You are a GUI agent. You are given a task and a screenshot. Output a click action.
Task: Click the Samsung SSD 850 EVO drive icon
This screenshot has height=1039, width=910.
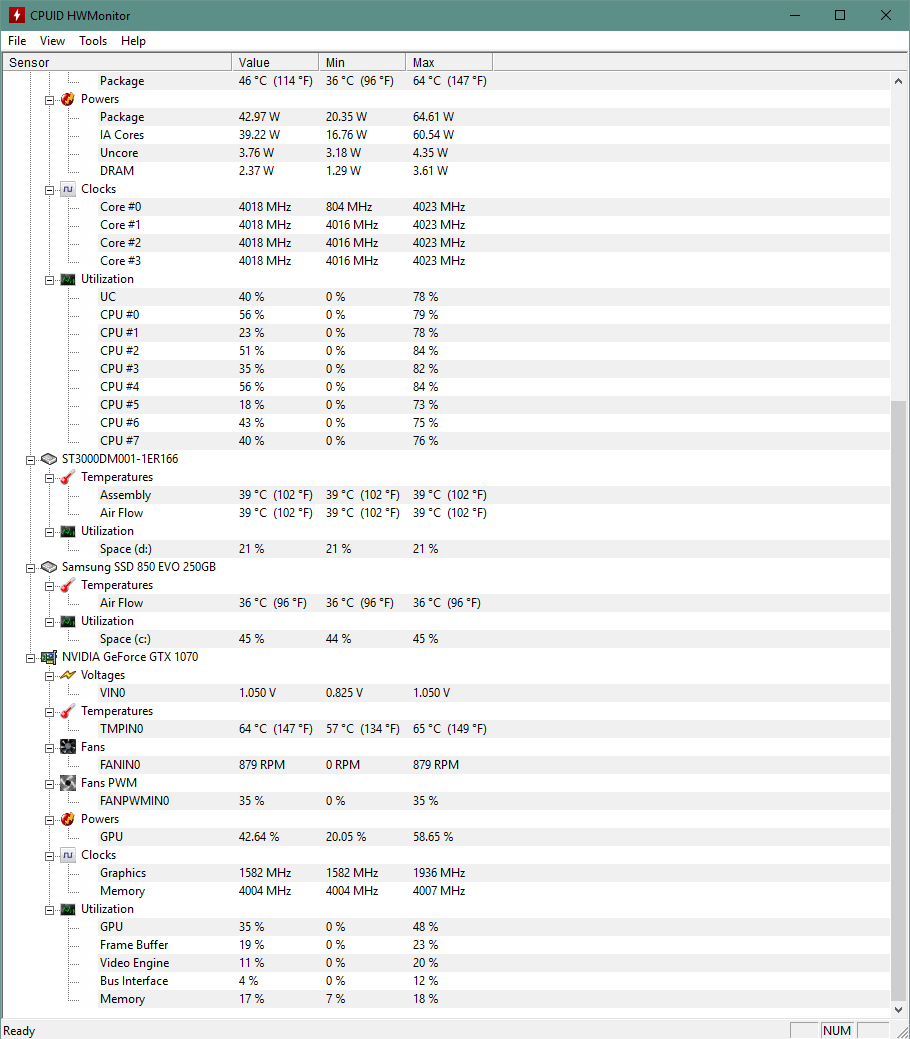tap(48, 567)
